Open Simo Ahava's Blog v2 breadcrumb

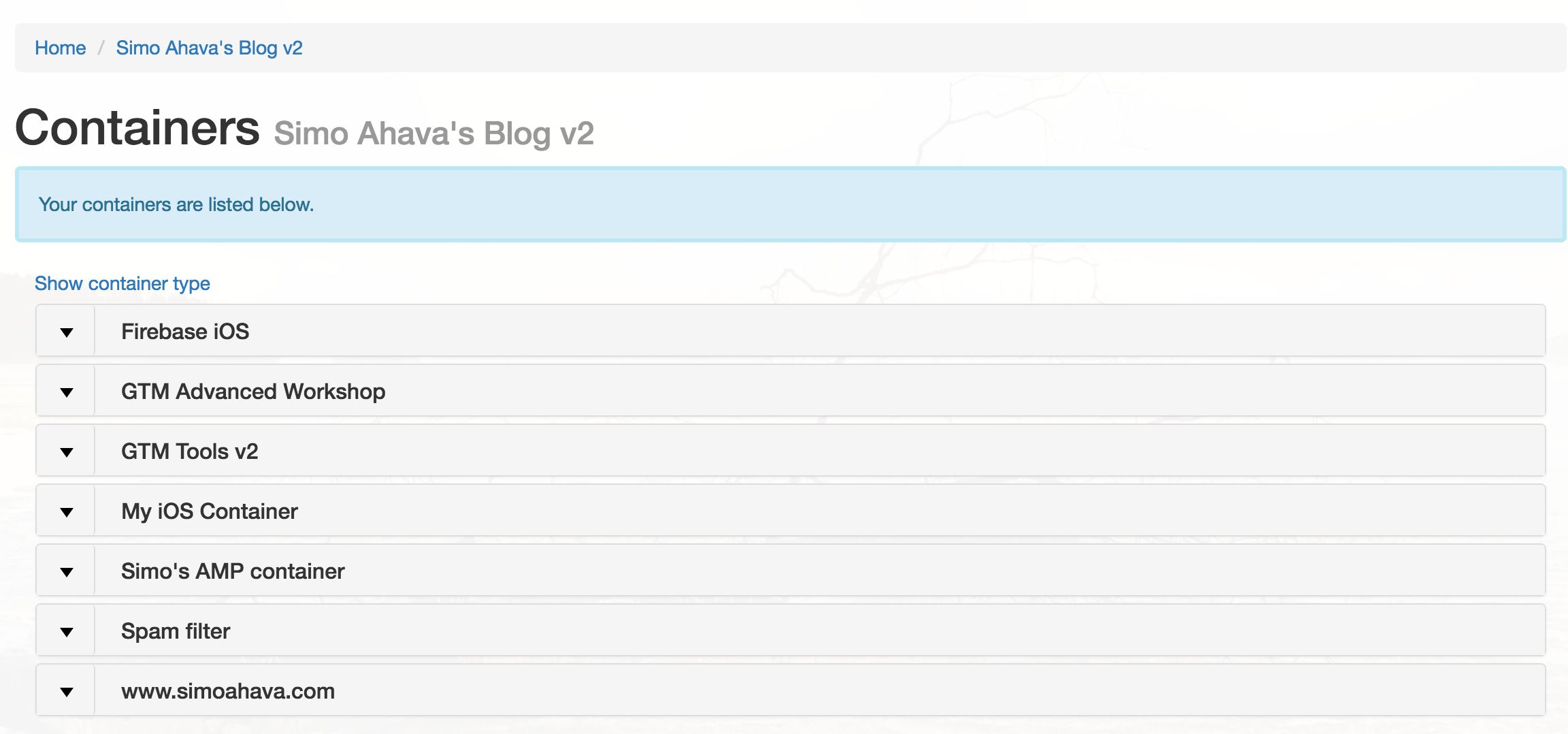coord(209,48)
